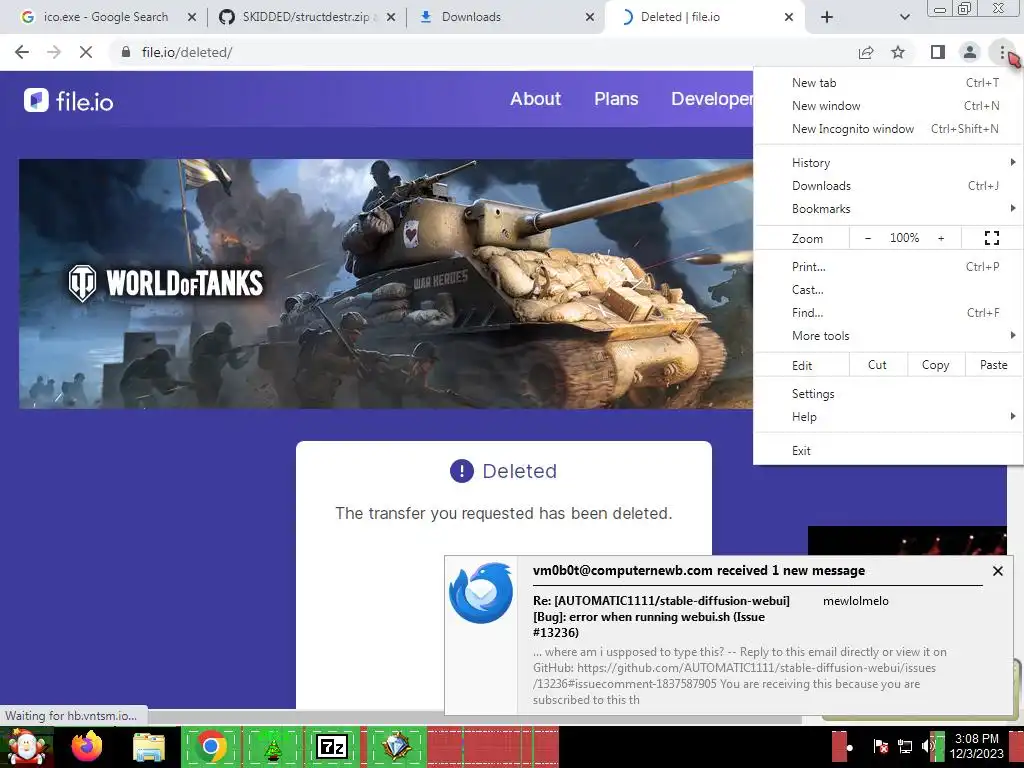Viewport: 1024px width, 768px height.
Task: Select New window menu entry
Action: point(888,106)
